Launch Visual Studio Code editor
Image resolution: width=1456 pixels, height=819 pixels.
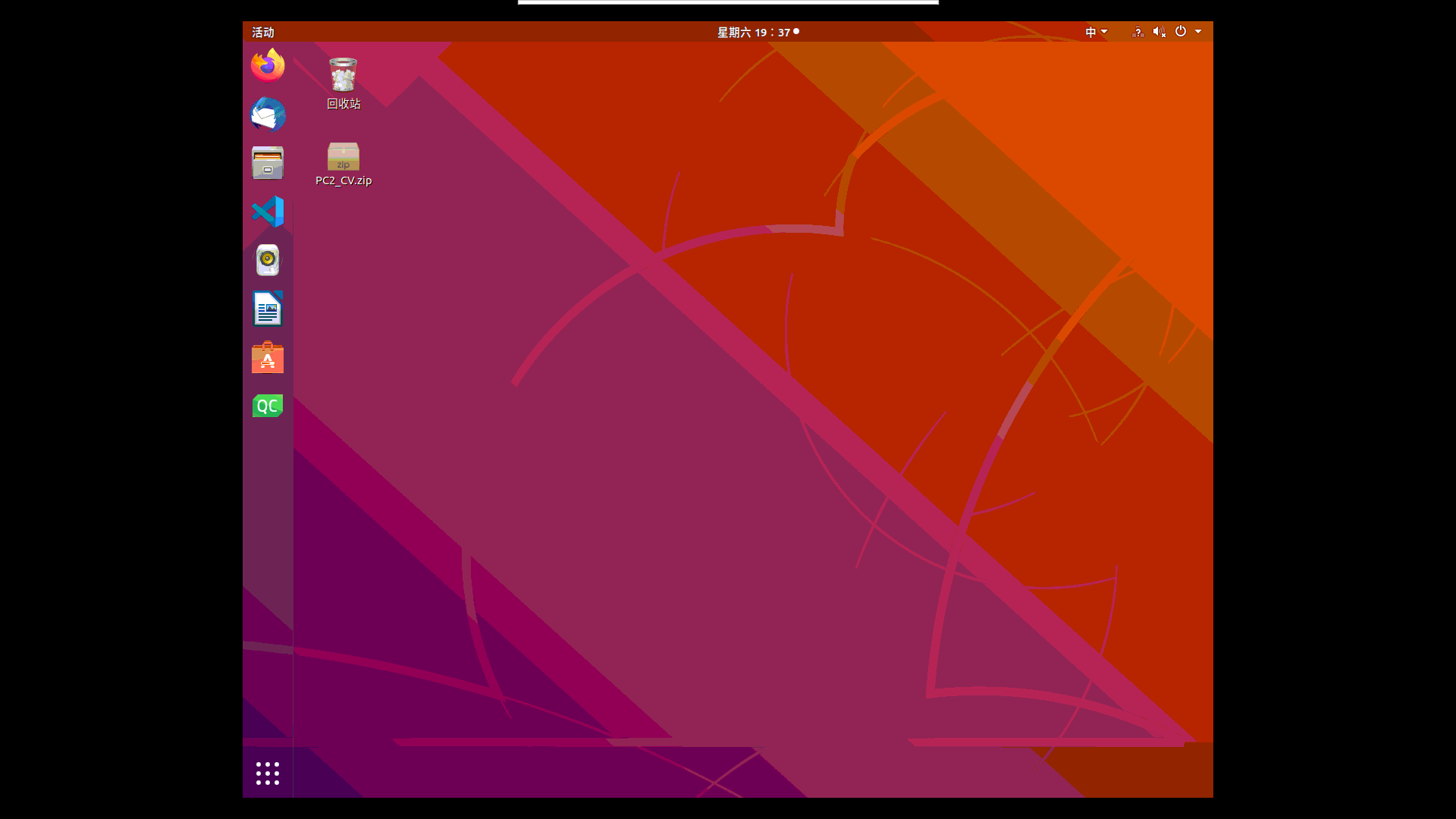(x=267, y=211)
